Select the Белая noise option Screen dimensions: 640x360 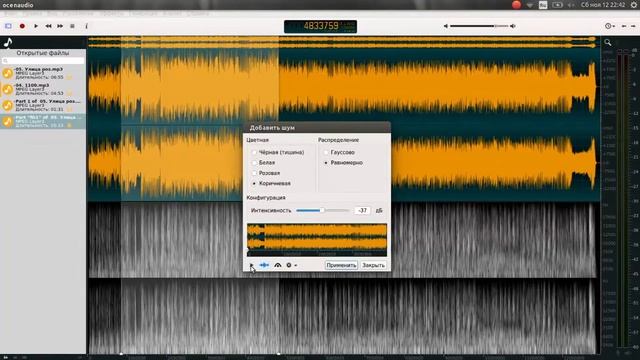[x=263, y=162]
